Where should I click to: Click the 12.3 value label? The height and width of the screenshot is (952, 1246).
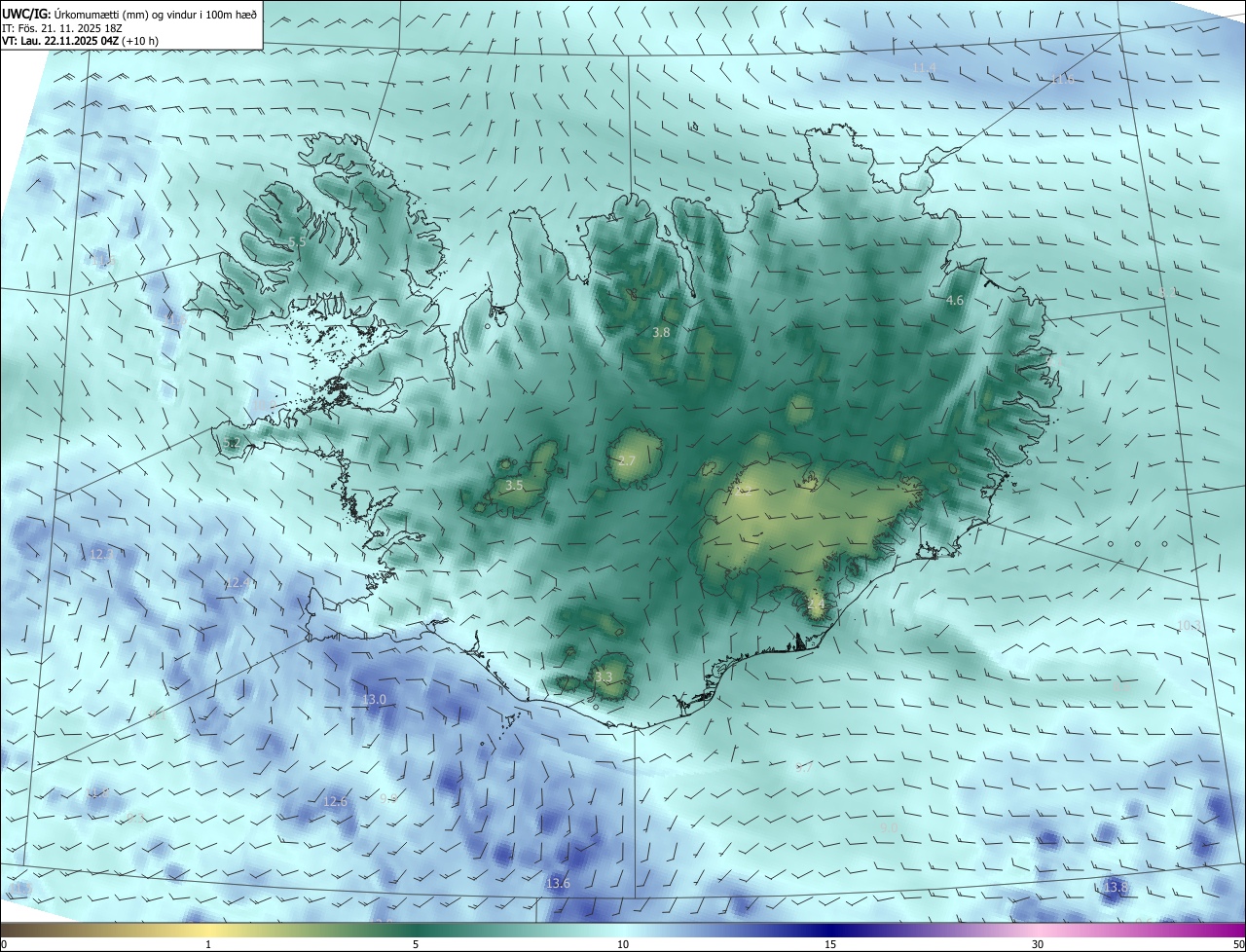click(100, 555)
